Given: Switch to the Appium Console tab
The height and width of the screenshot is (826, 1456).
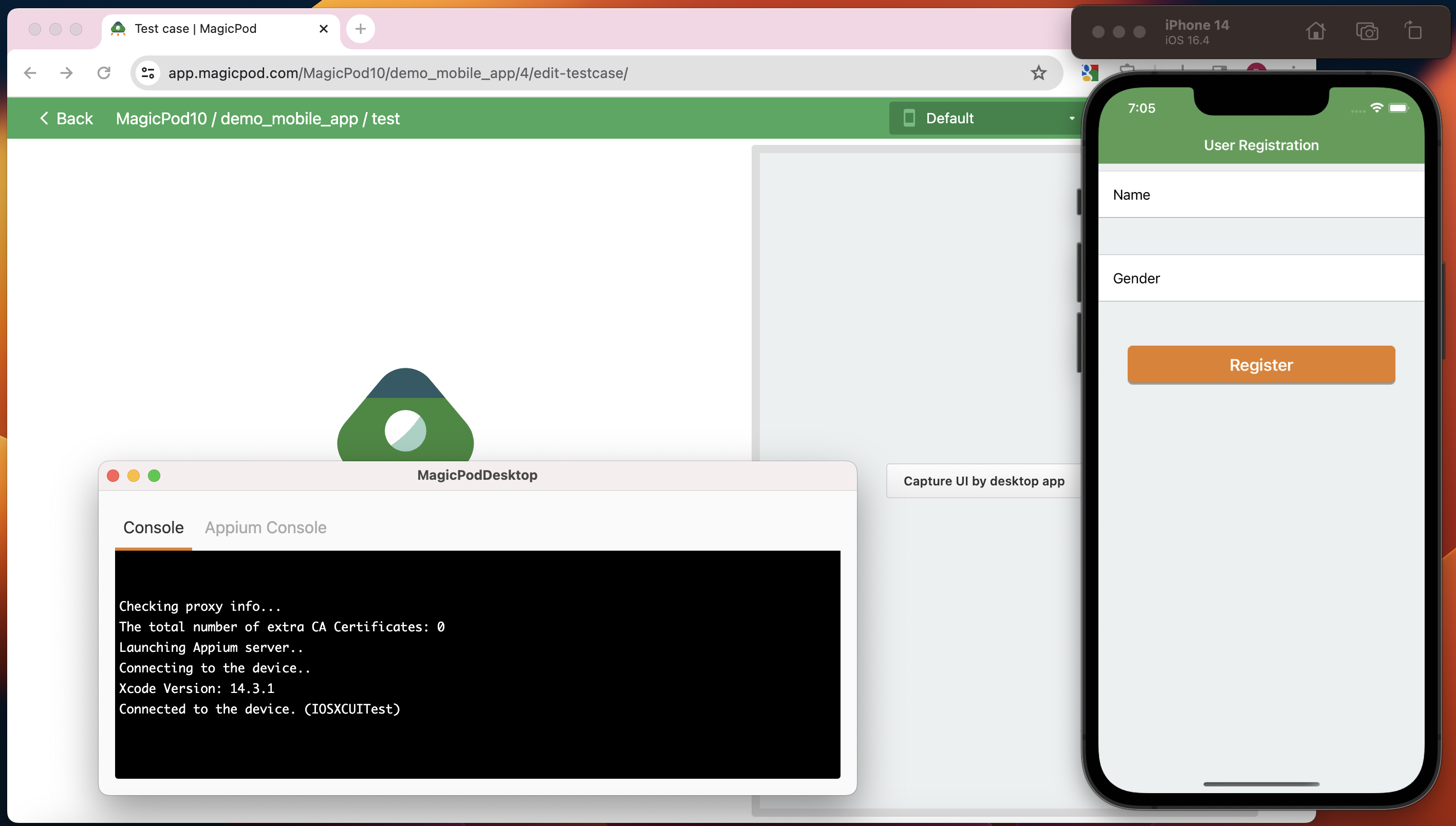Looking at the screenshot, I should tap(266, 527).
